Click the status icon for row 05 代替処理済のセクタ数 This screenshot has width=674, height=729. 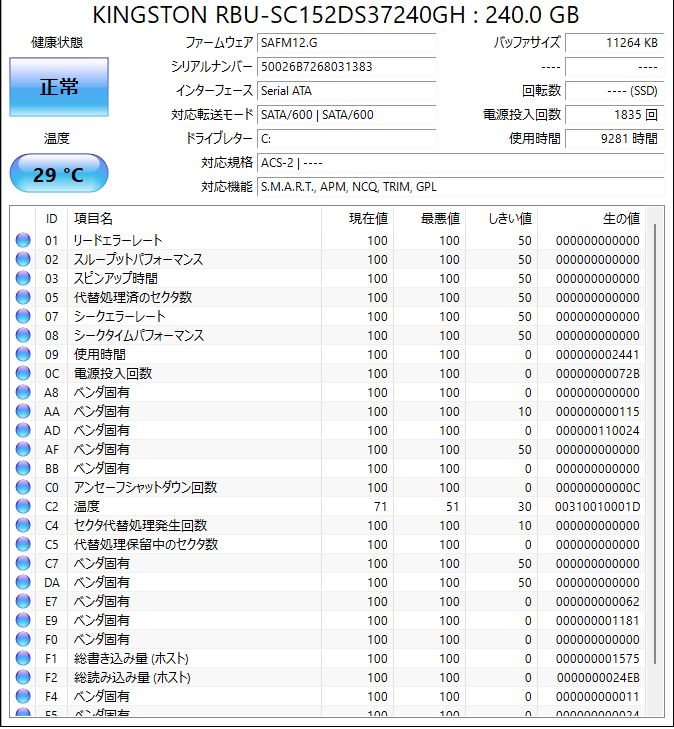23,298
